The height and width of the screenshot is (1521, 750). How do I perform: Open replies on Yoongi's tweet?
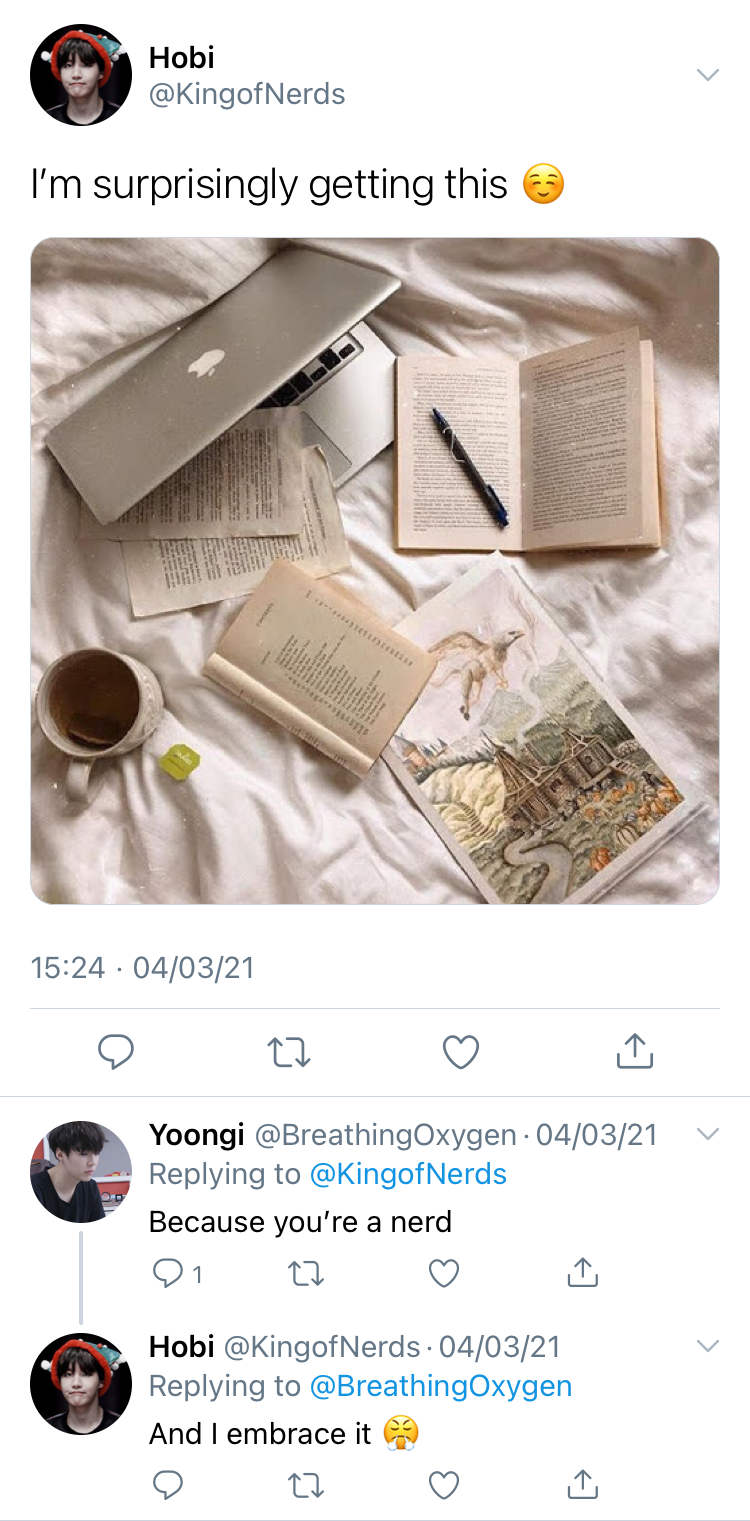(x=177, y=1273)
